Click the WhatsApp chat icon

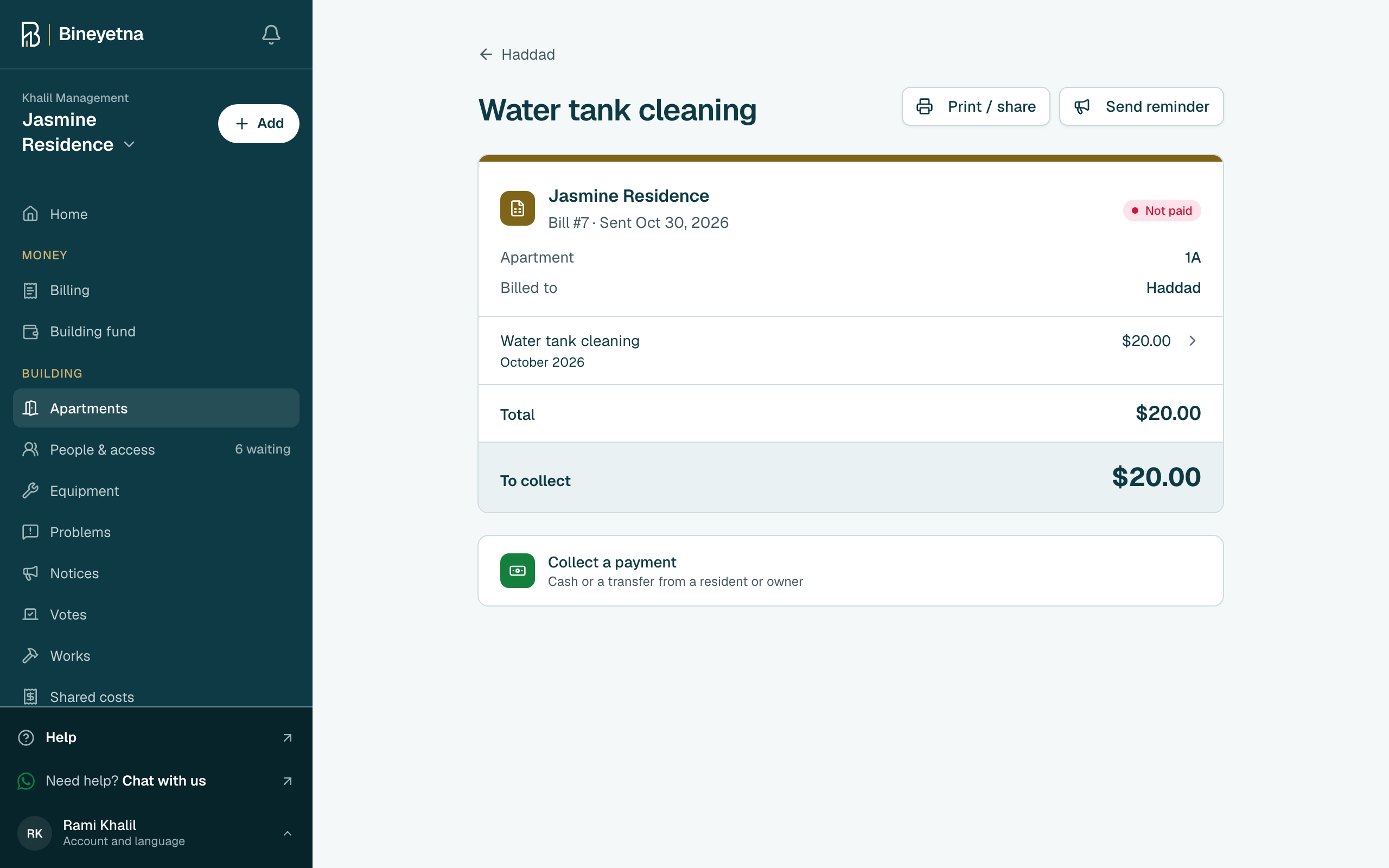[x=26, y=781]
